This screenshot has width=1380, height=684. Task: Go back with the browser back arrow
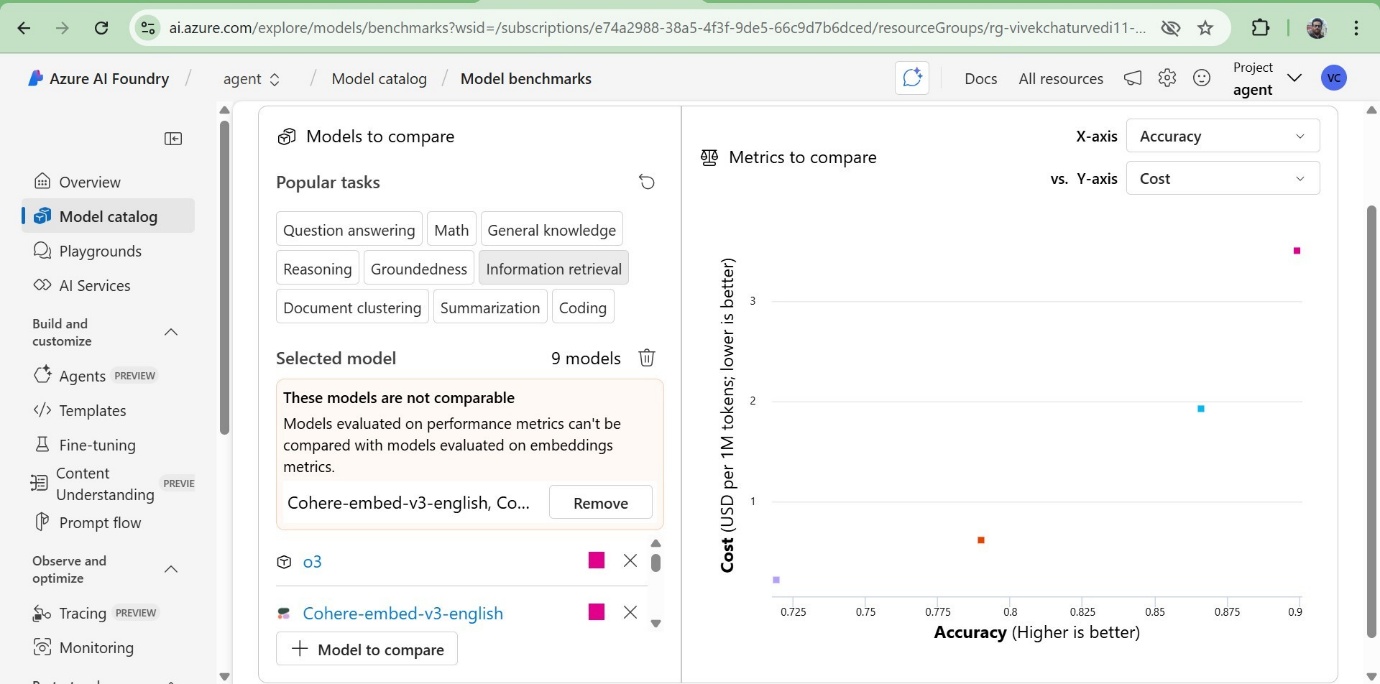coord(24,28)
